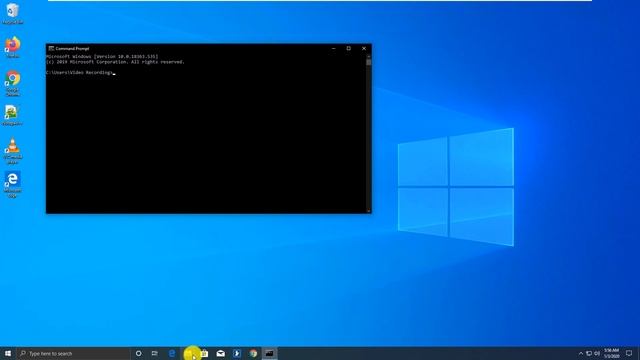
Task: Open Microsoft Store from the taskbar
Action: (x=204, y=353)
